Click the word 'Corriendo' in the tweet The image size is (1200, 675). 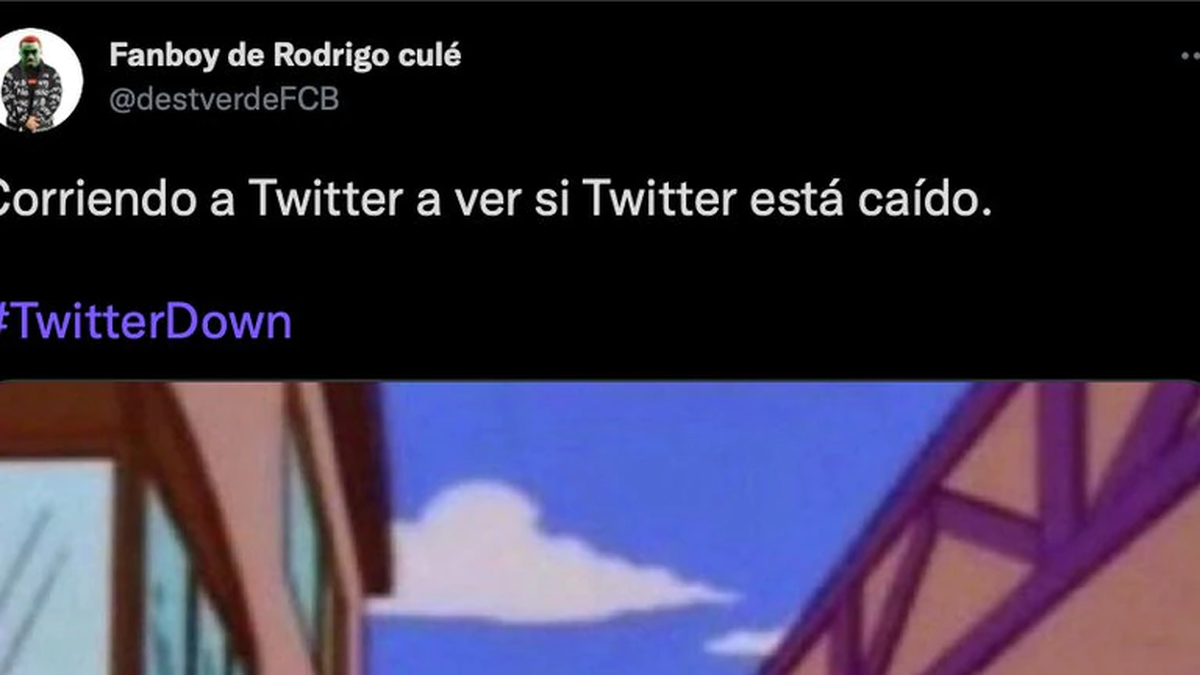coord(98,199)
